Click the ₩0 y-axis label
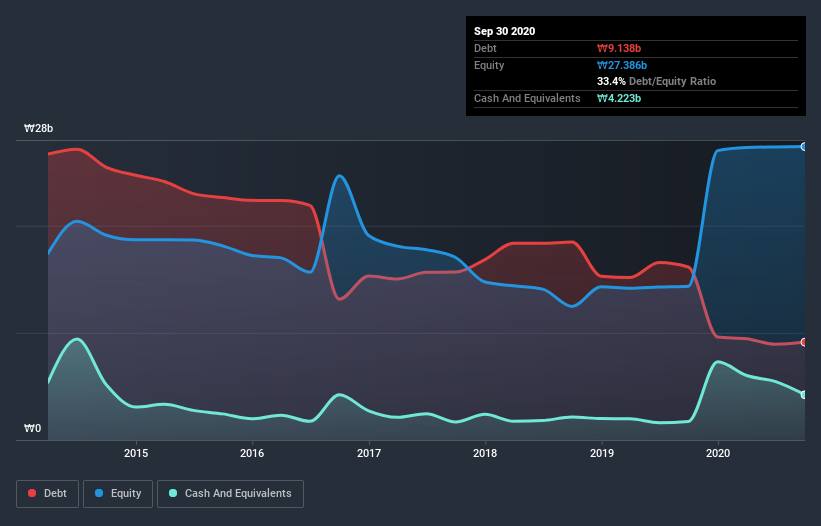Image resolution: width=821 pixels, height=526 pixels. [x=32, y=429]
